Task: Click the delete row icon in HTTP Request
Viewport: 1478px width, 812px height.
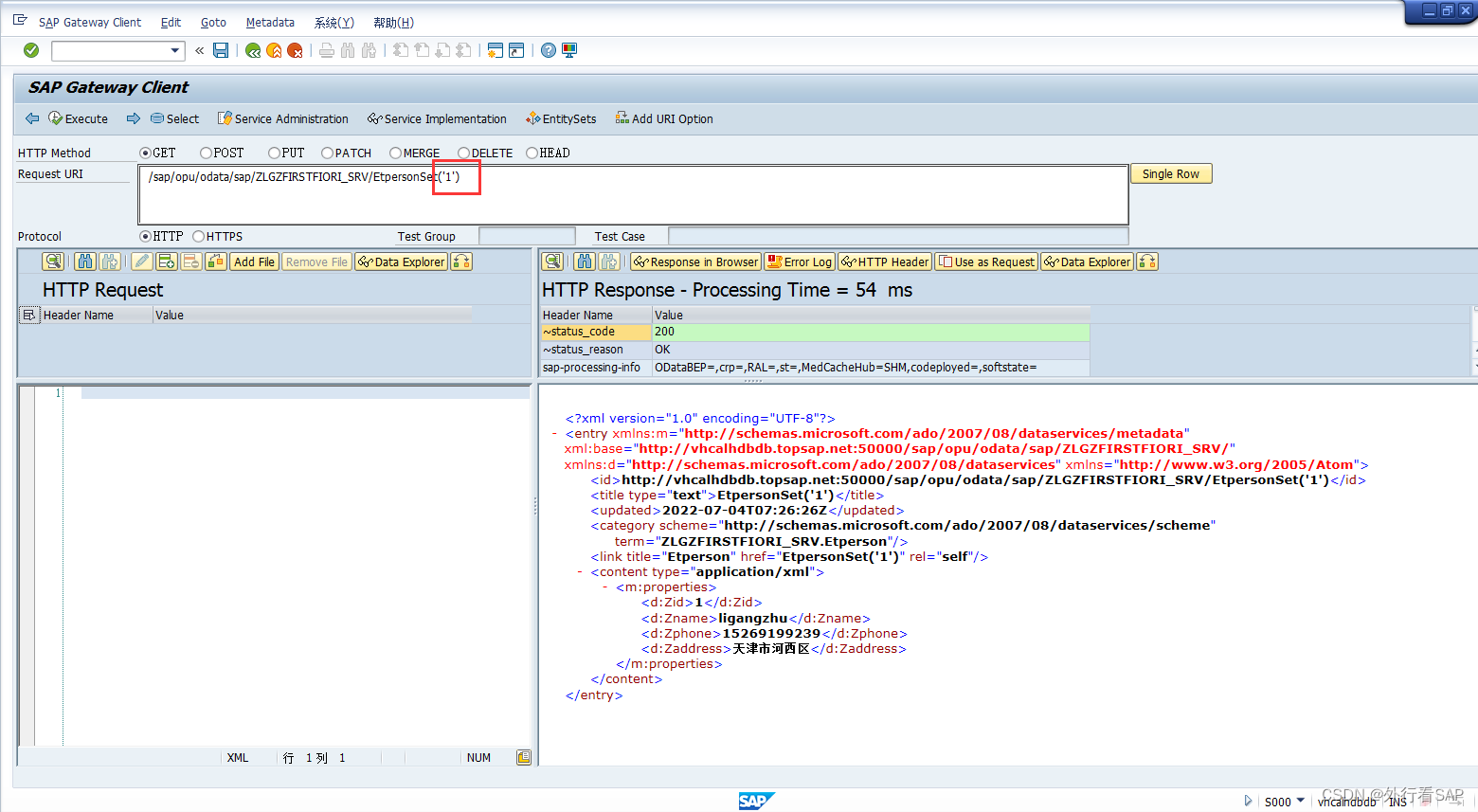Action: (x=191, y=262)
